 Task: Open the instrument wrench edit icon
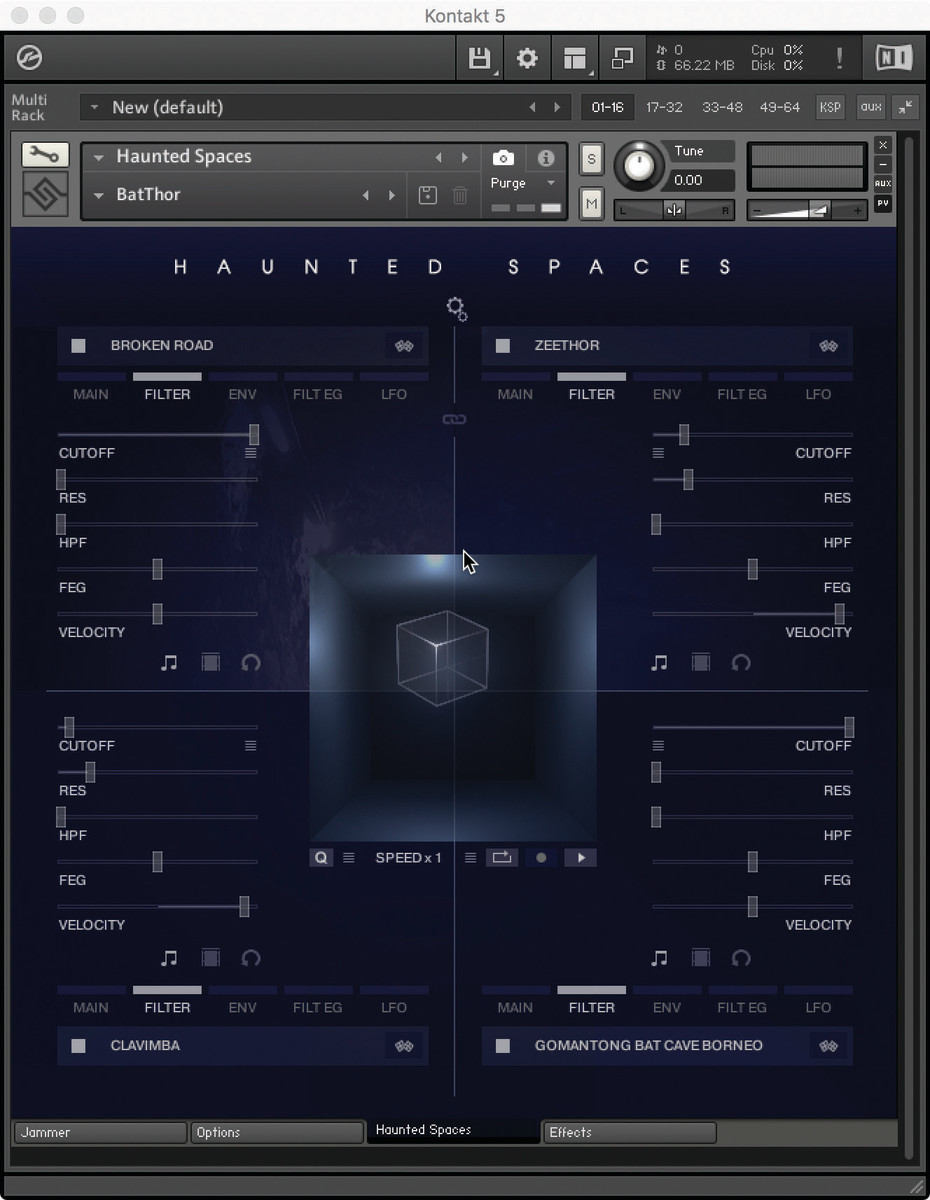point(45,154)
